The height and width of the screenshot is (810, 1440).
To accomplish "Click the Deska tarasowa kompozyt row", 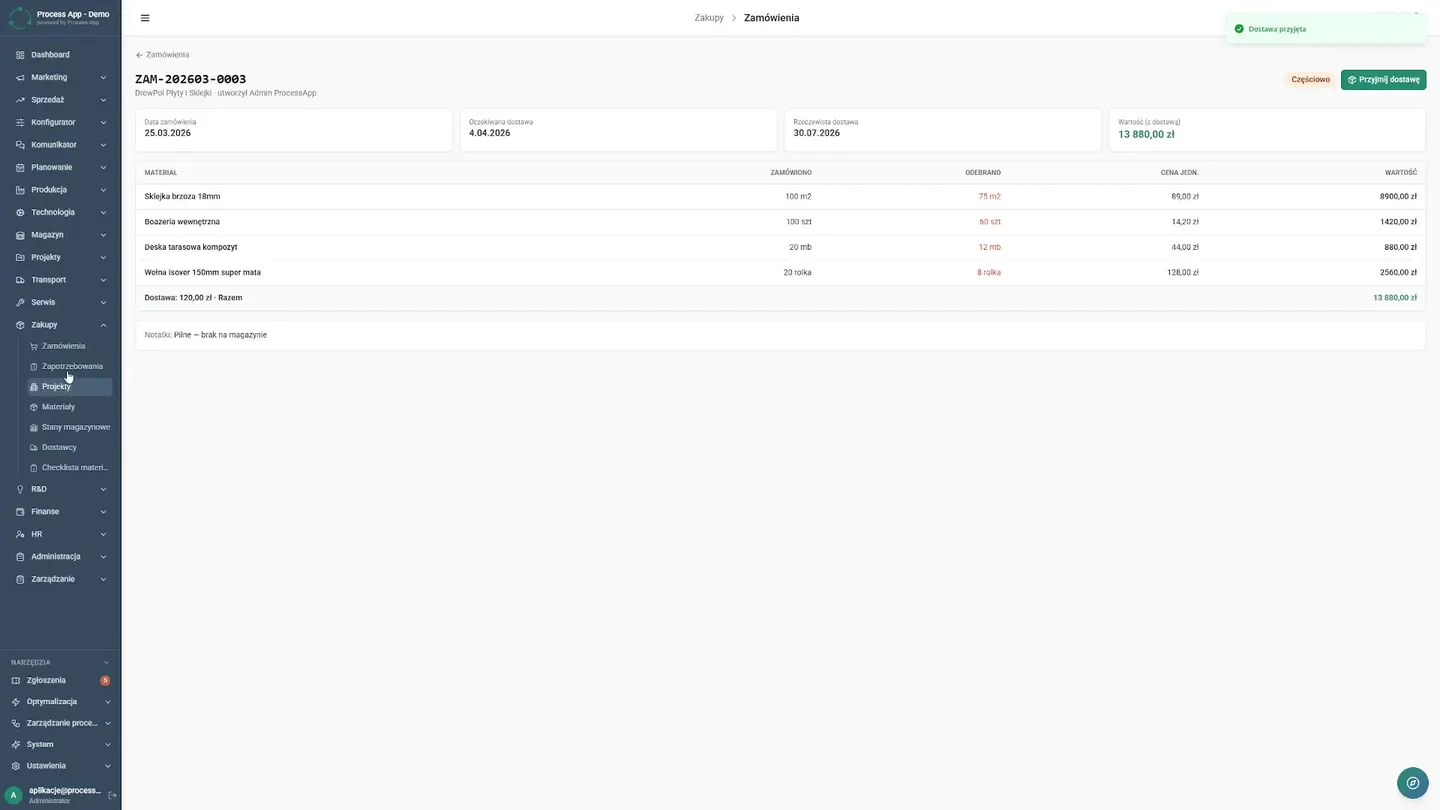I will click(780, 247).
